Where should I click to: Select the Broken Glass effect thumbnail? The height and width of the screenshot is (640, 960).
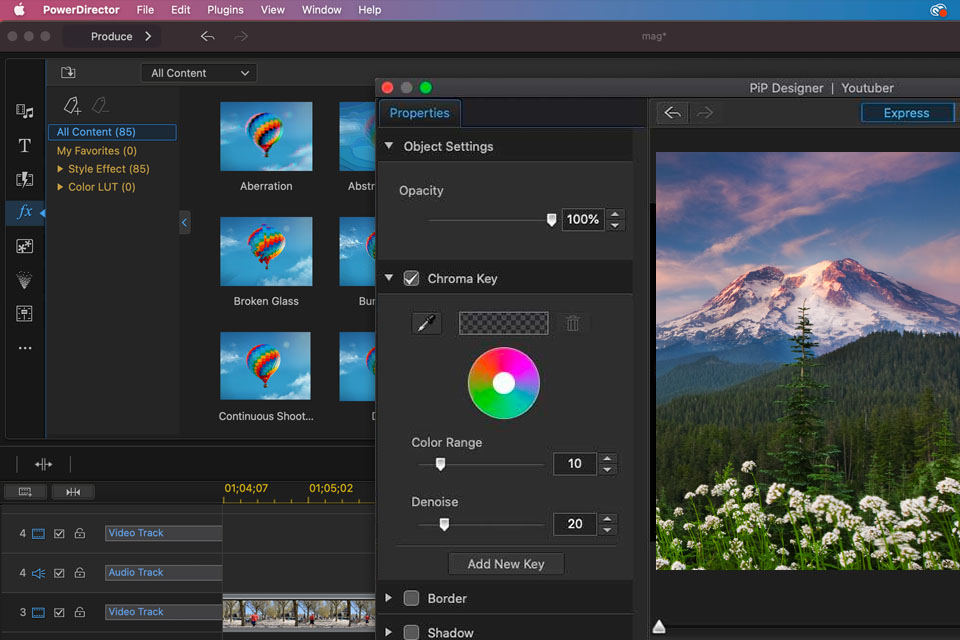click(266, 251)
